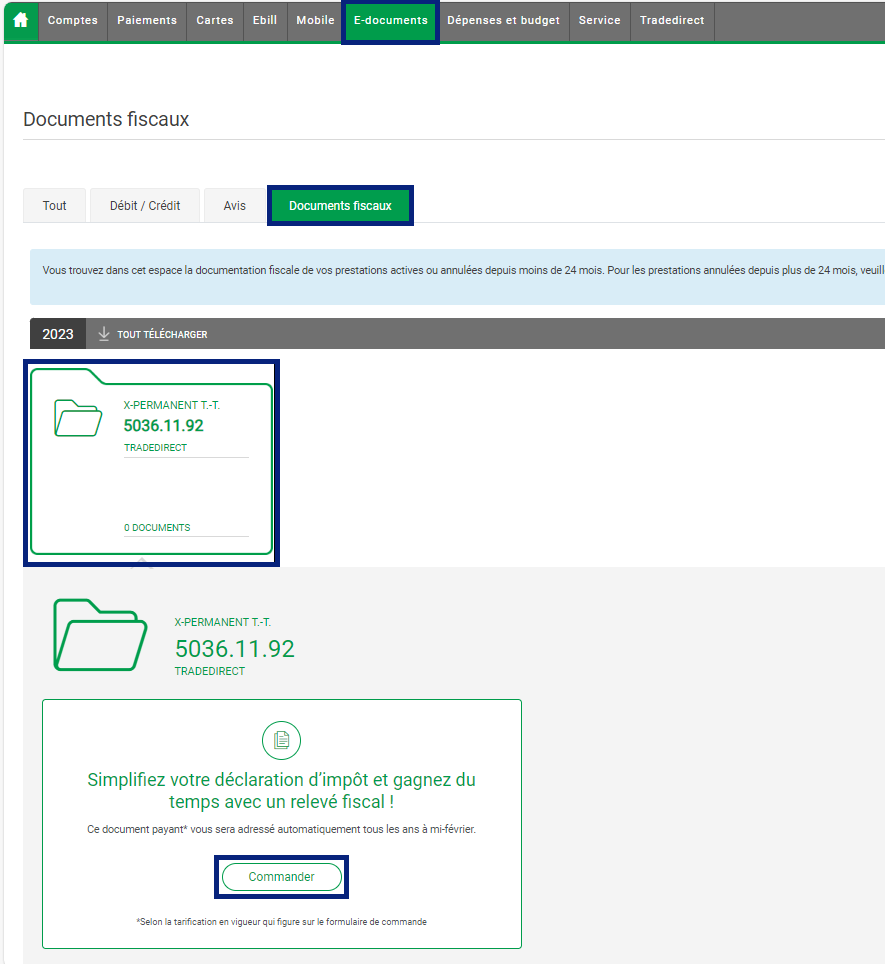Open the Comptes menu

click(73, 20)
